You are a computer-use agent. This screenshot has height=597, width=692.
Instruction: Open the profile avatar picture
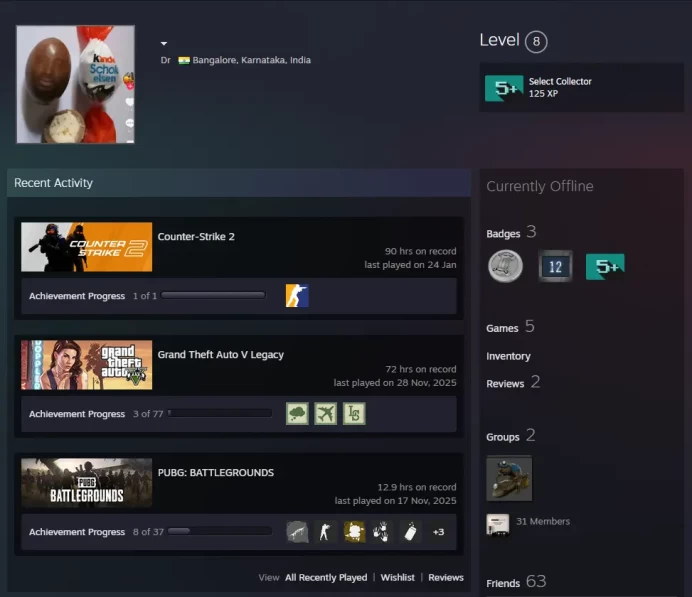coord(75,84)
